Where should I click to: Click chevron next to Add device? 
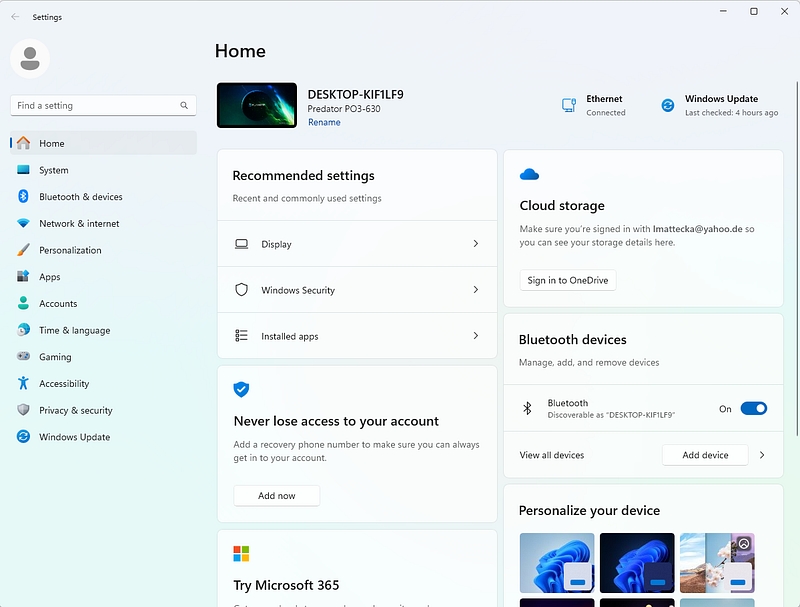(x=762, y=455)
